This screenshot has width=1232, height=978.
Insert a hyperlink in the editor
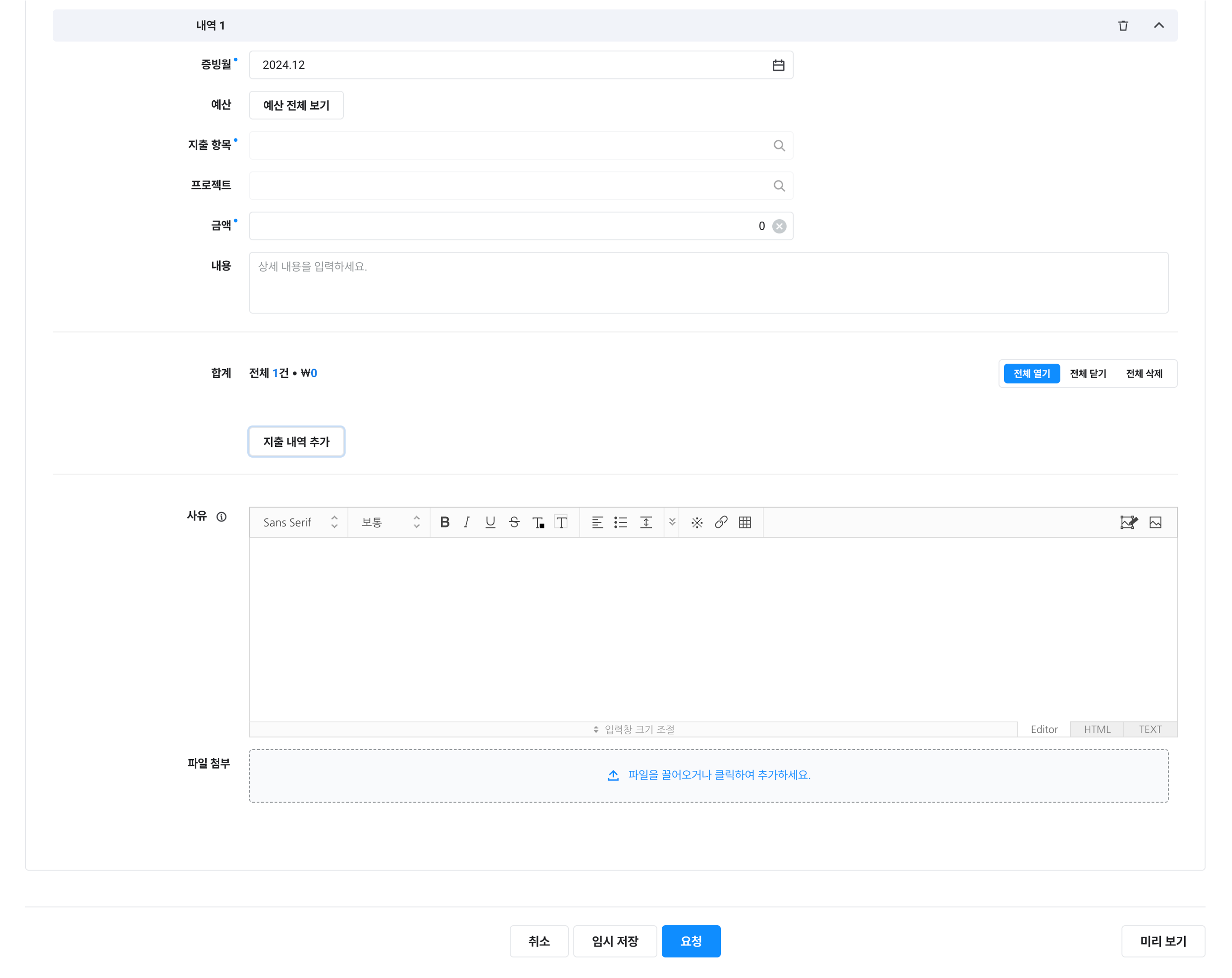[x=720, y=523]
